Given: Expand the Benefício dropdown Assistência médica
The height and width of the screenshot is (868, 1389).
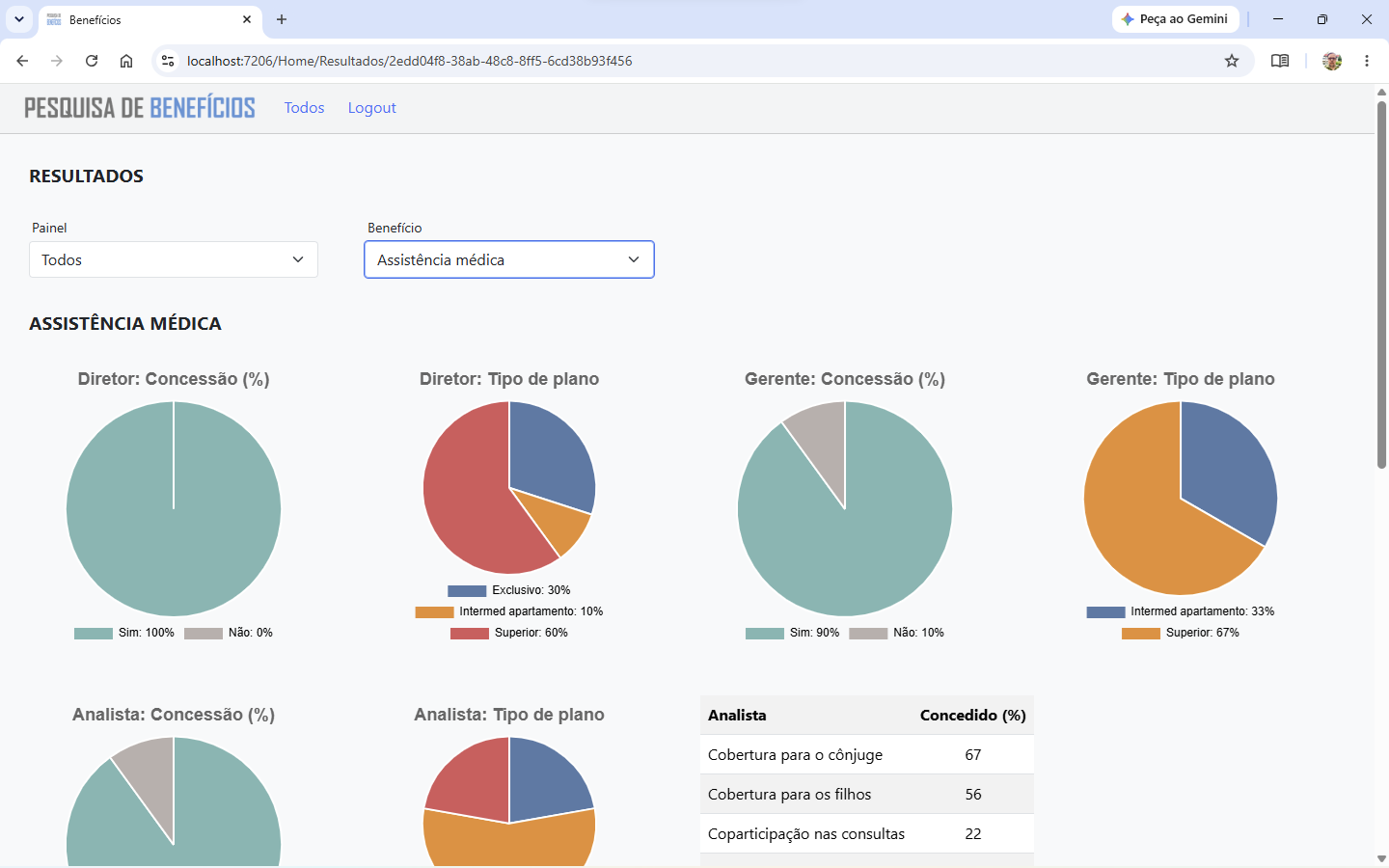Looking at the screenshot, I should tap(509, 259).
